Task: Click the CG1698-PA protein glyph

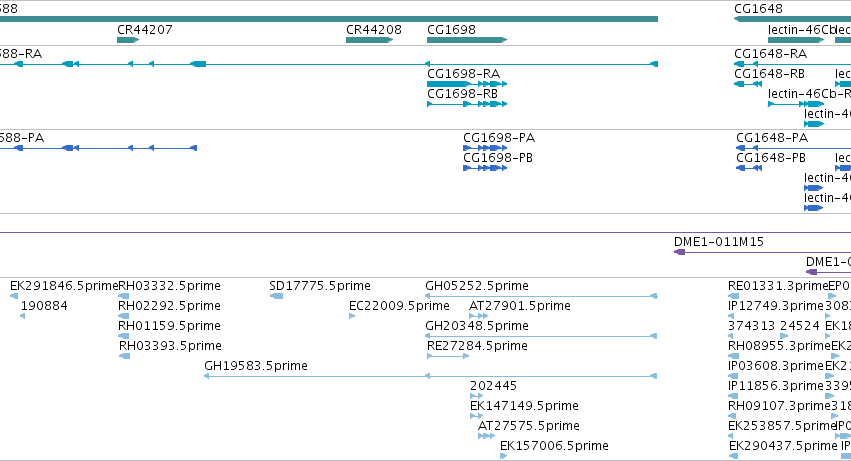Action: coord(485,148)
